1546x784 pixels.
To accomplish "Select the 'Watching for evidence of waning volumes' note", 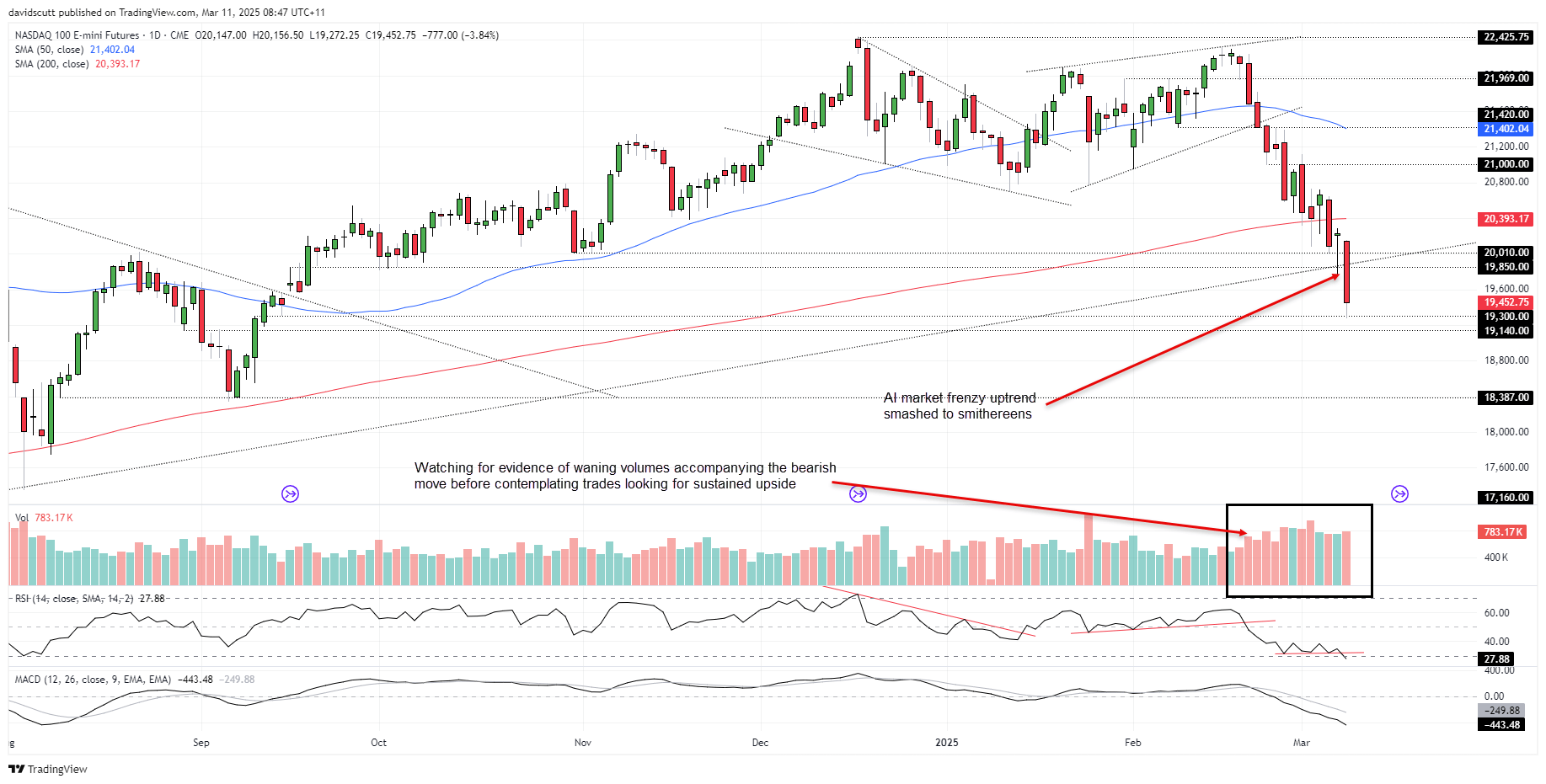I will (x=625, y=476).
